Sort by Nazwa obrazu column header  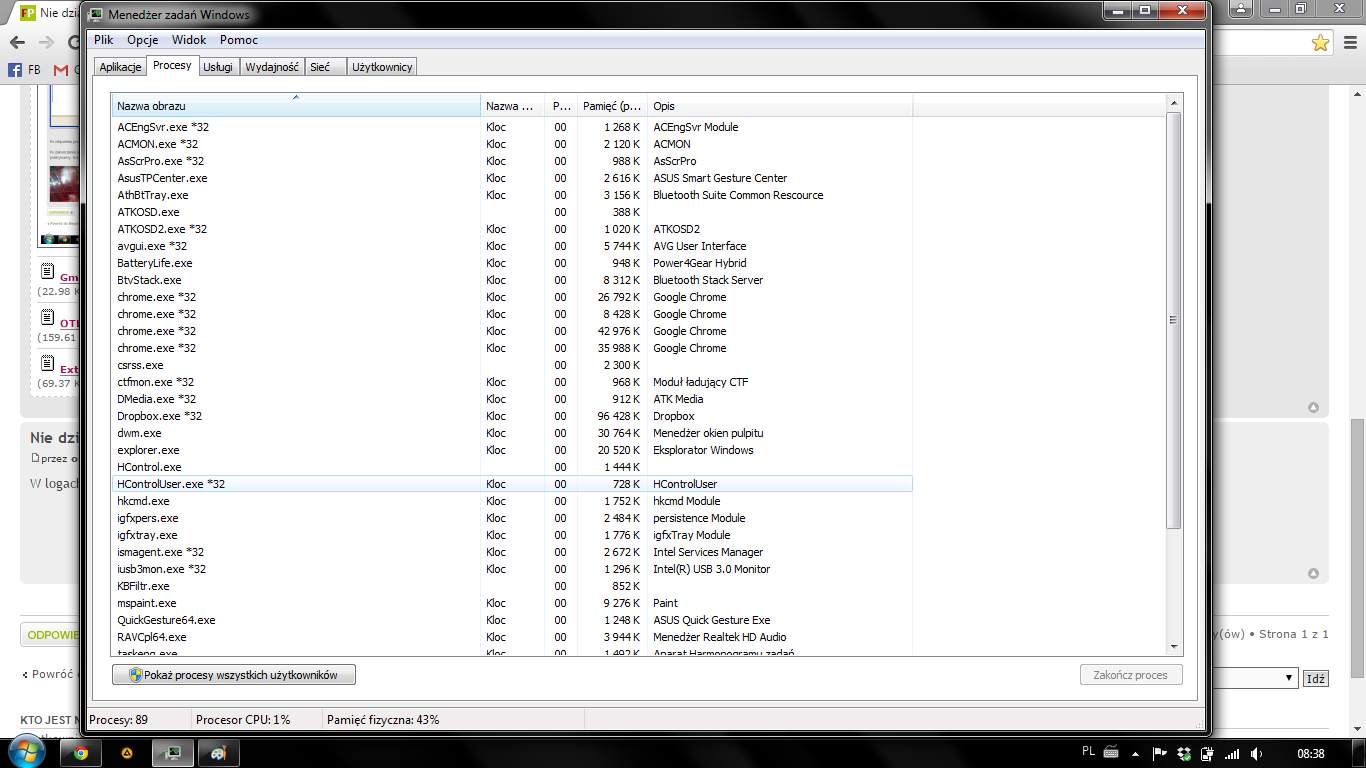[295, 106]
